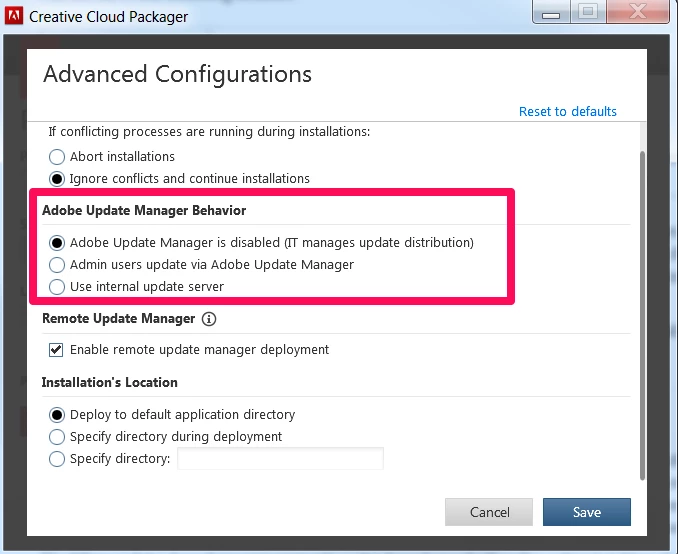Select Abort installations radio button
This screenshot has width=678, height=554.
(x=57, y=157)
